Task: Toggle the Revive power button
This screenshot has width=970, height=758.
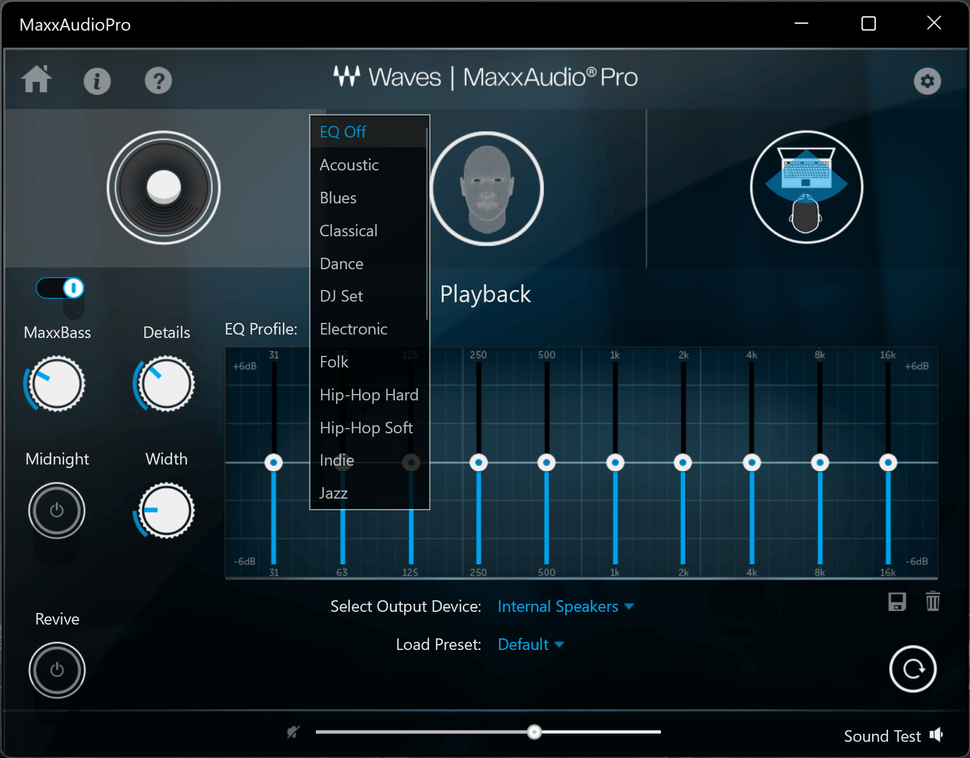Action: (x=56, y=670)
